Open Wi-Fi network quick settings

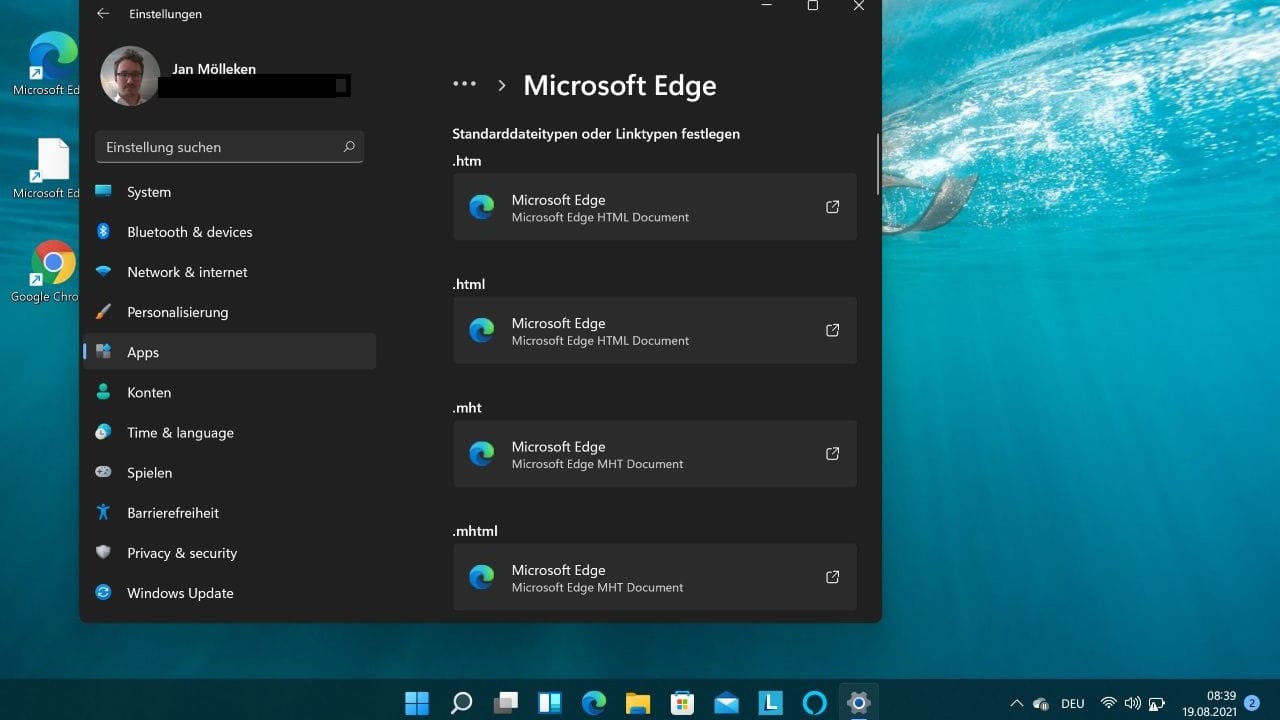[1108, 703]
